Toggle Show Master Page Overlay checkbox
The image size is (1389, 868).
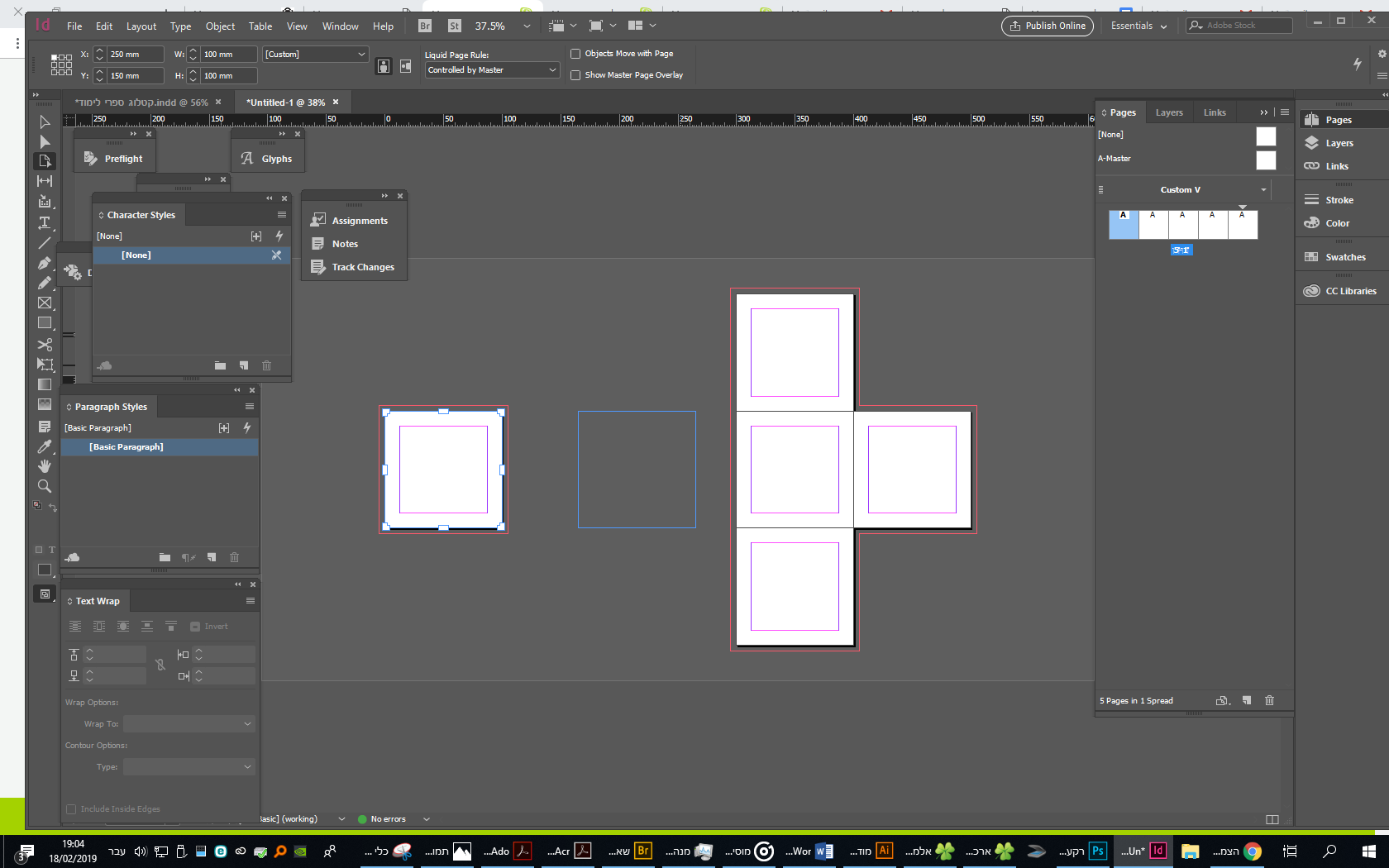(x=575, y=75)
